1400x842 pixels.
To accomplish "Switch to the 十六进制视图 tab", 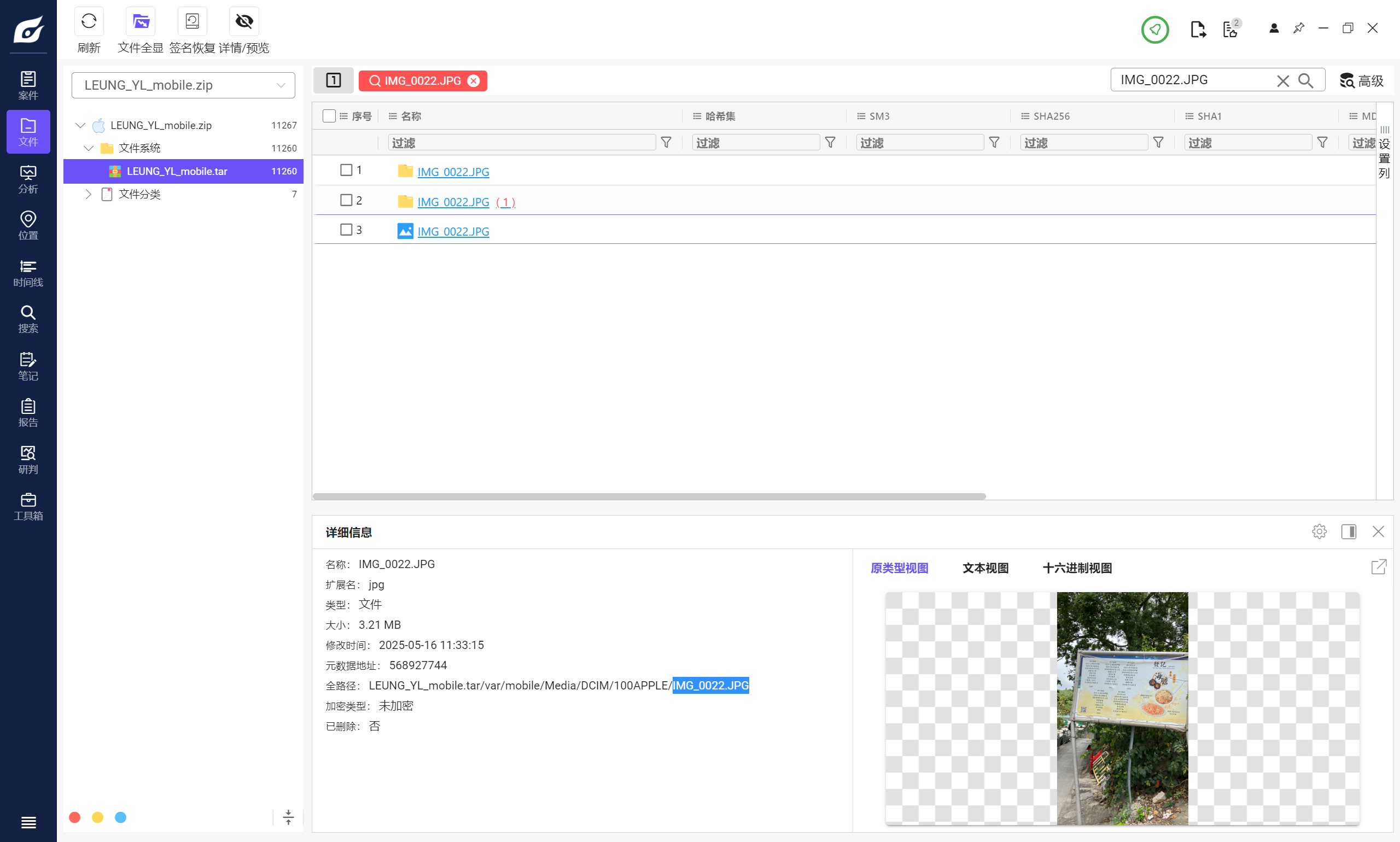I will pyautogui.click(x=1077, y=568).
